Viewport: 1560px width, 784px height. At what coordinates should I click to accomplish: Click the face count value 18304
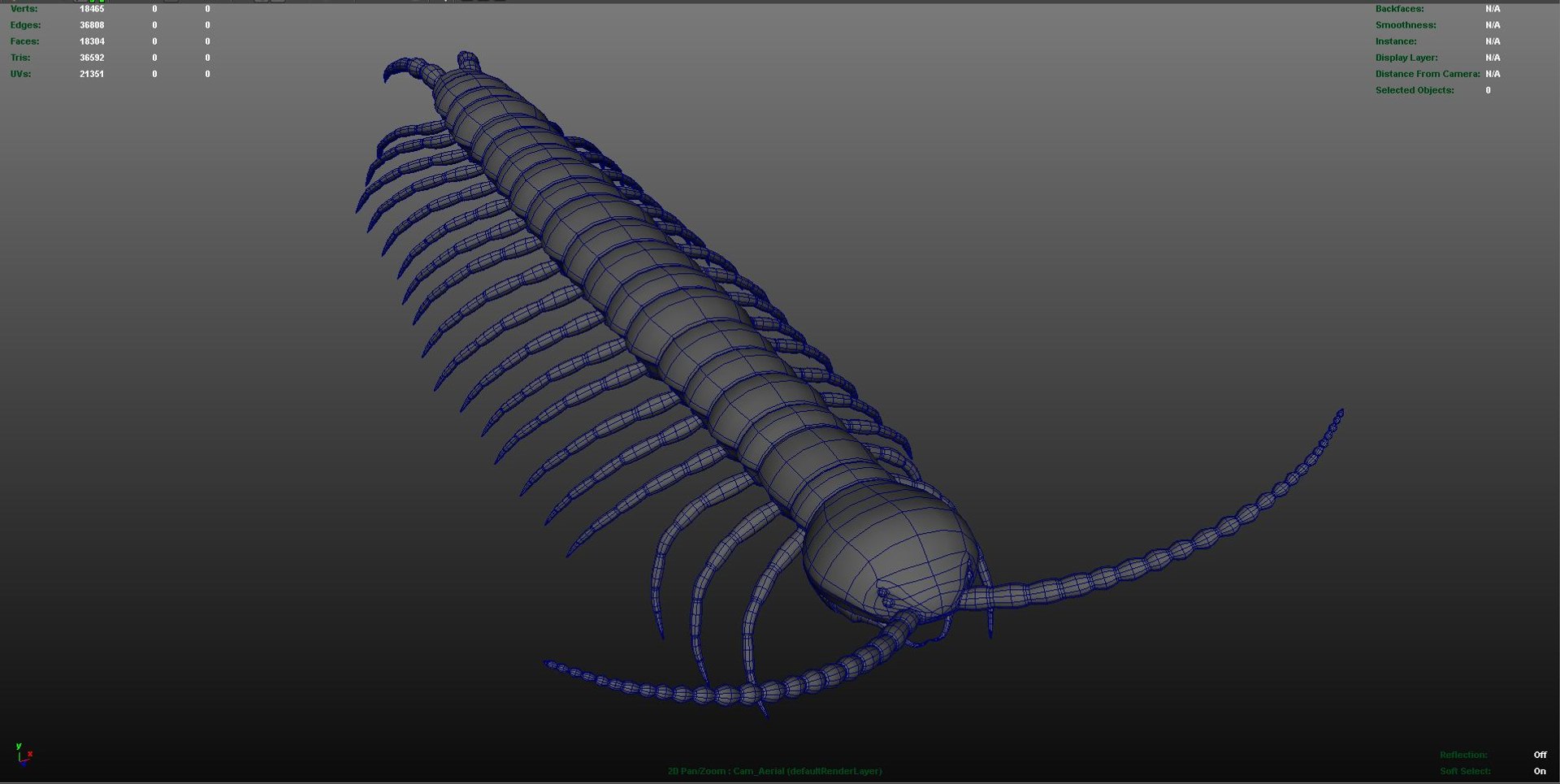pyautogui.click(x=92, y=41)
